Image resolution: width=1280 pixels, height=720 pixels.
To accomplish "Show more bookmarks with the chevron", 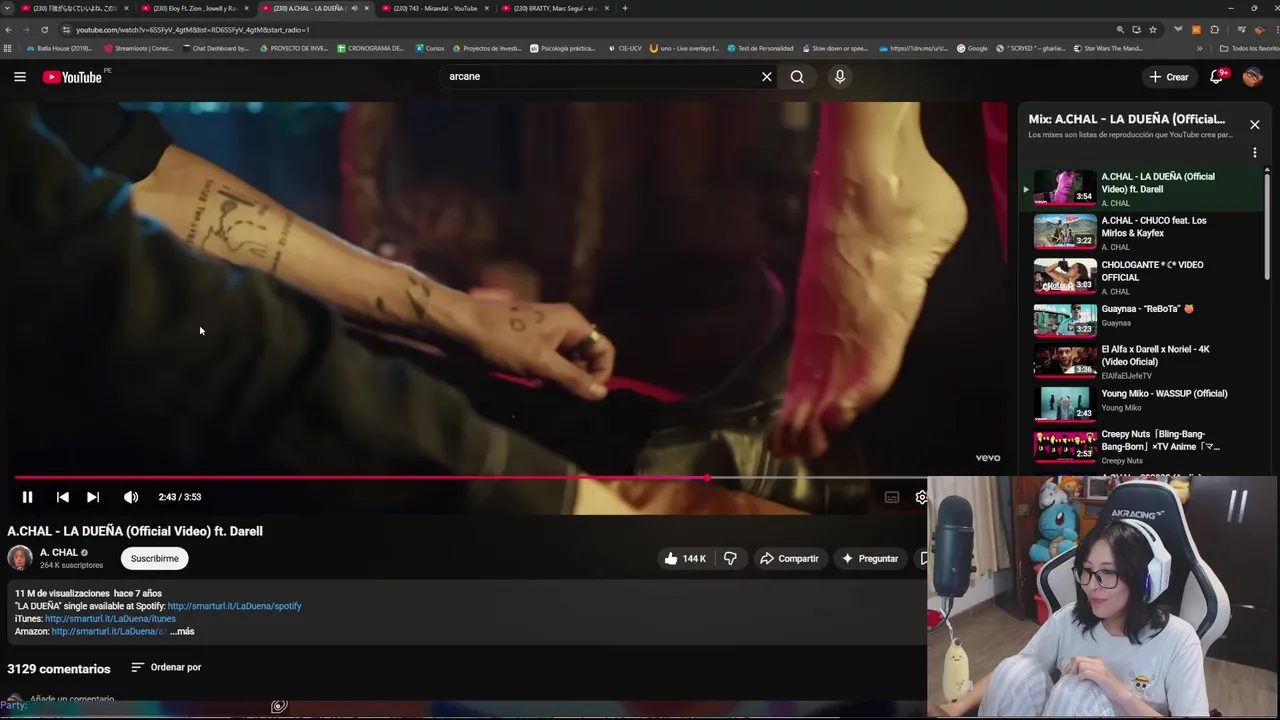I will pyautogui.click(x=1199, y=48).
